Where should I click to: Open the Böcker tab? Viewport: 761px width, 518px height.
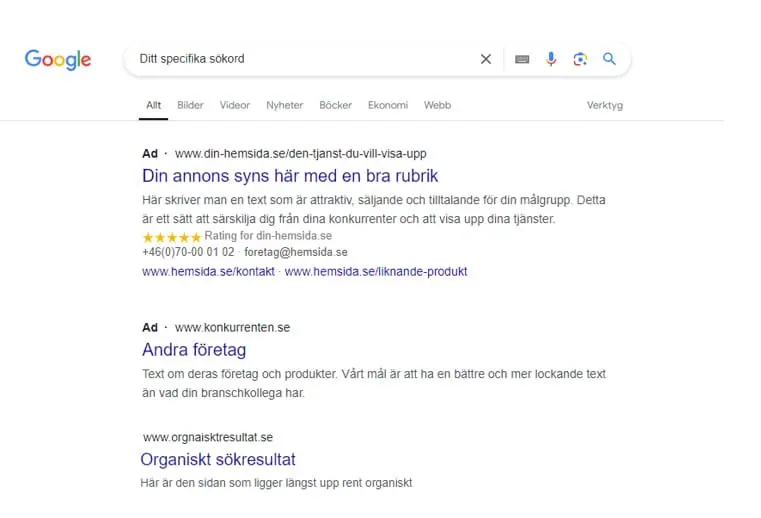335,105
